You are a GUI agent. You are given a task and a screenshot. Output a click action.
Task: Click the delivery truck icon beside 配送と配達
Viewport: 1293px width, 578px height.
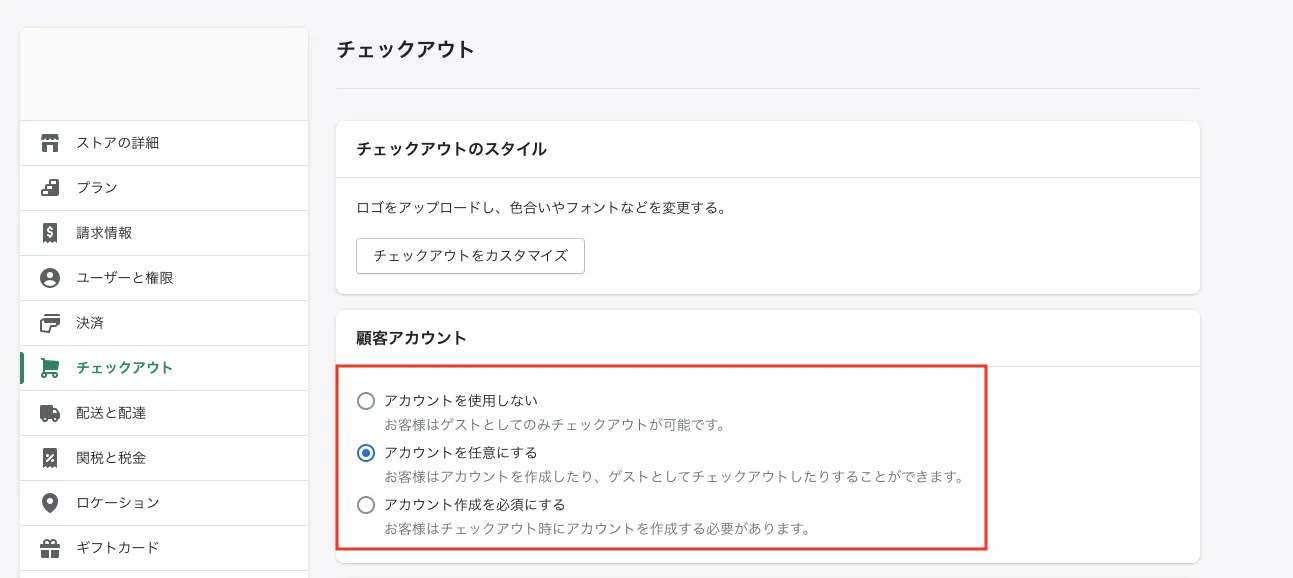tap(50, 413)
